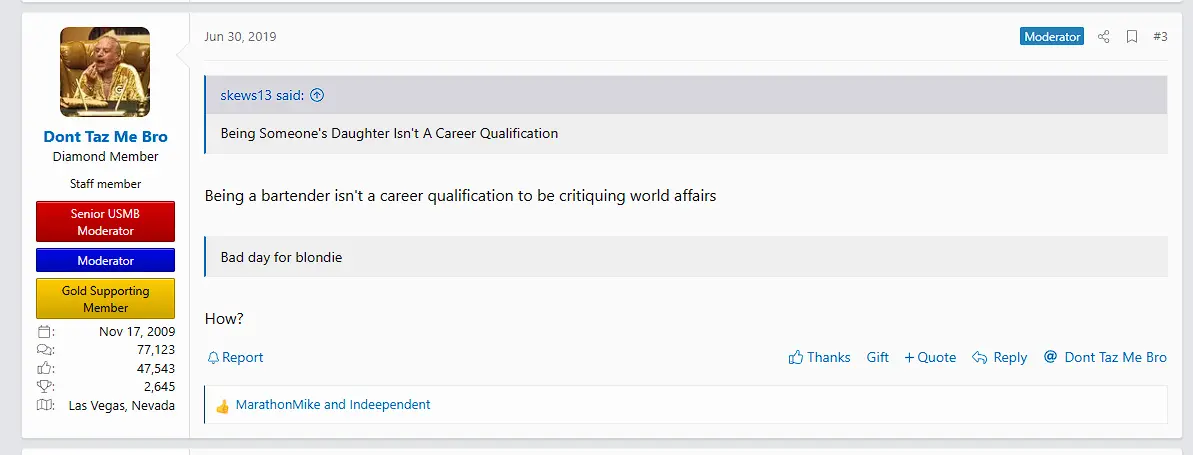Click the skews13 said quote header link
This screenshot has height=455, width=1193.
264,96
